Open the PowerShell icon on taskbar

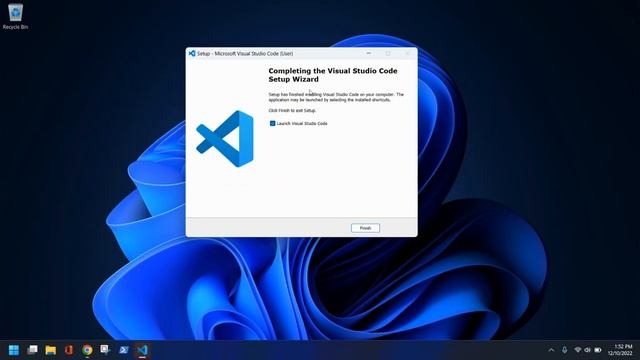tap(124, 350)
